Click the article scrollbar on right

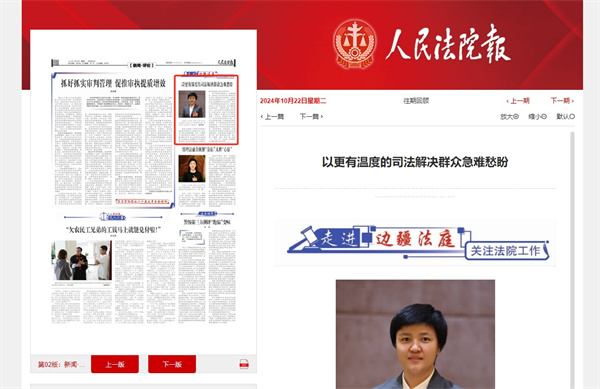[572, 260]
